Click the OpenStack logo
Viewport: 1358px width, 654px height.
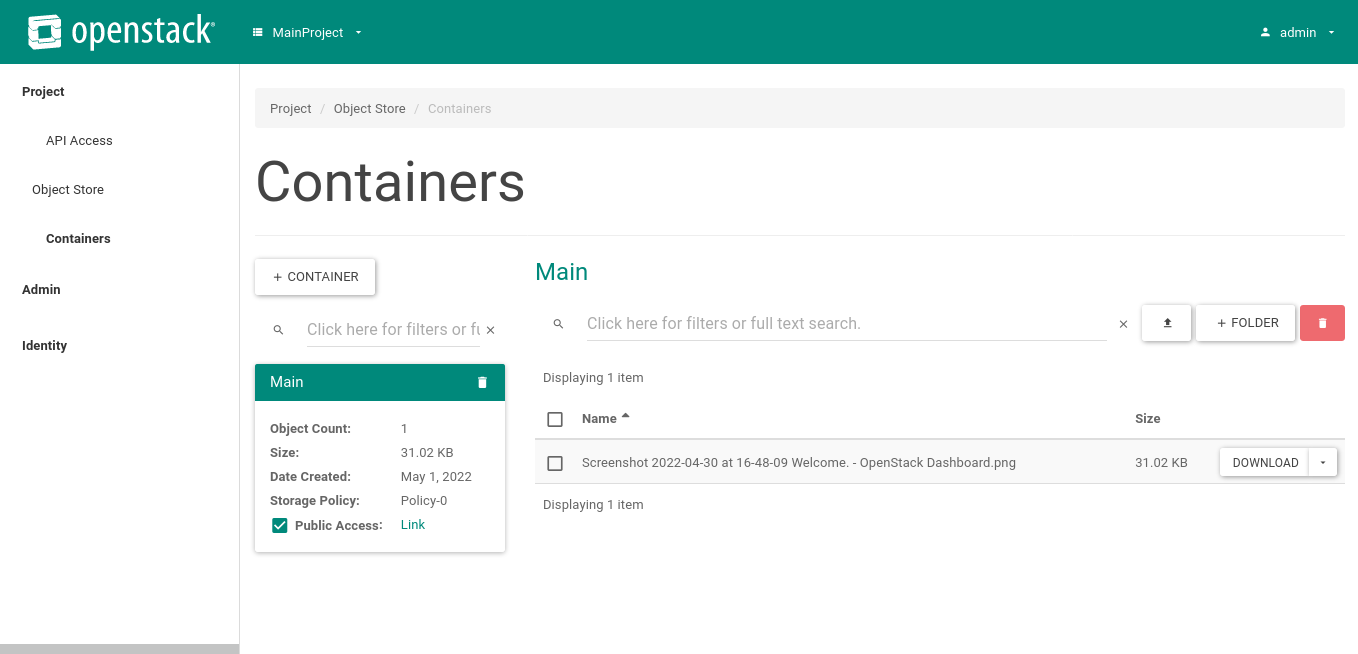point(120,32)
